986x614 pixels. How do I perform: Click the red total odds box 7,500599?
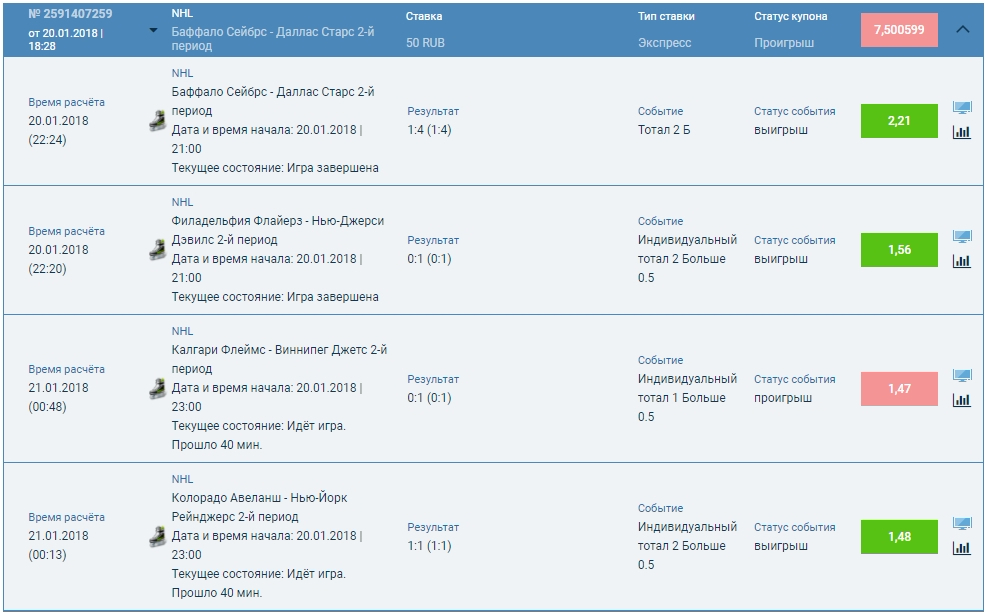point(899,30)
